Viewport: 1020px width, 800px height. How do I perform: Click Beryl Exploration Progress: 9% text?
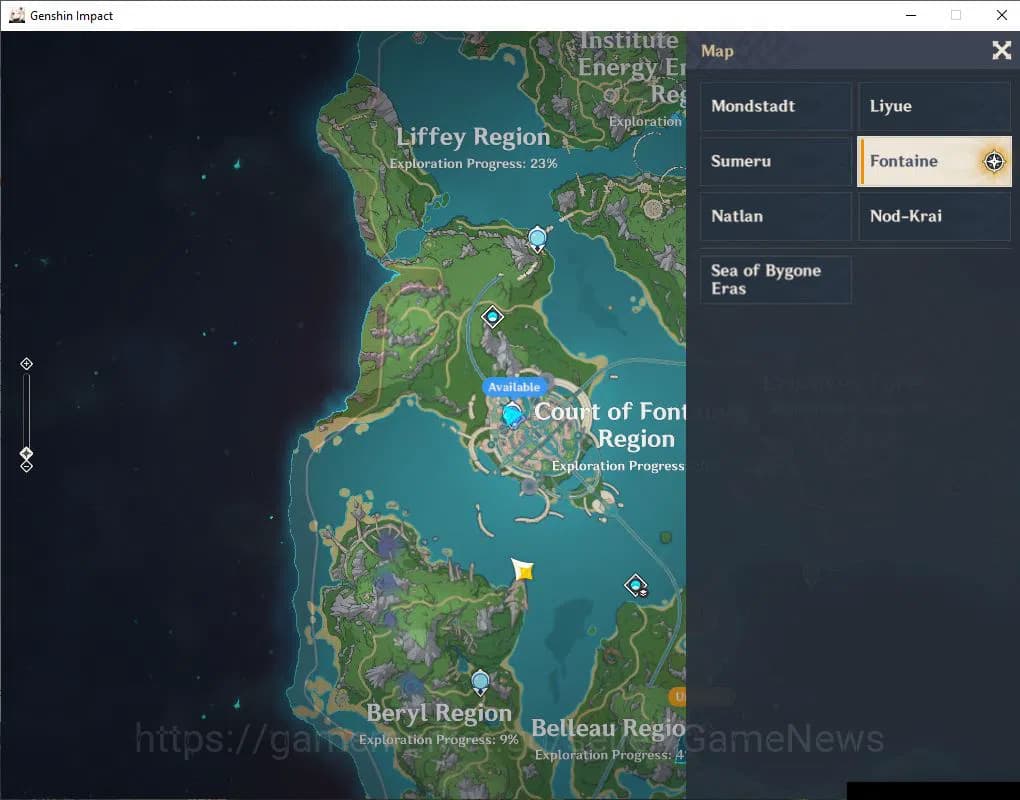tap(438, 740)
